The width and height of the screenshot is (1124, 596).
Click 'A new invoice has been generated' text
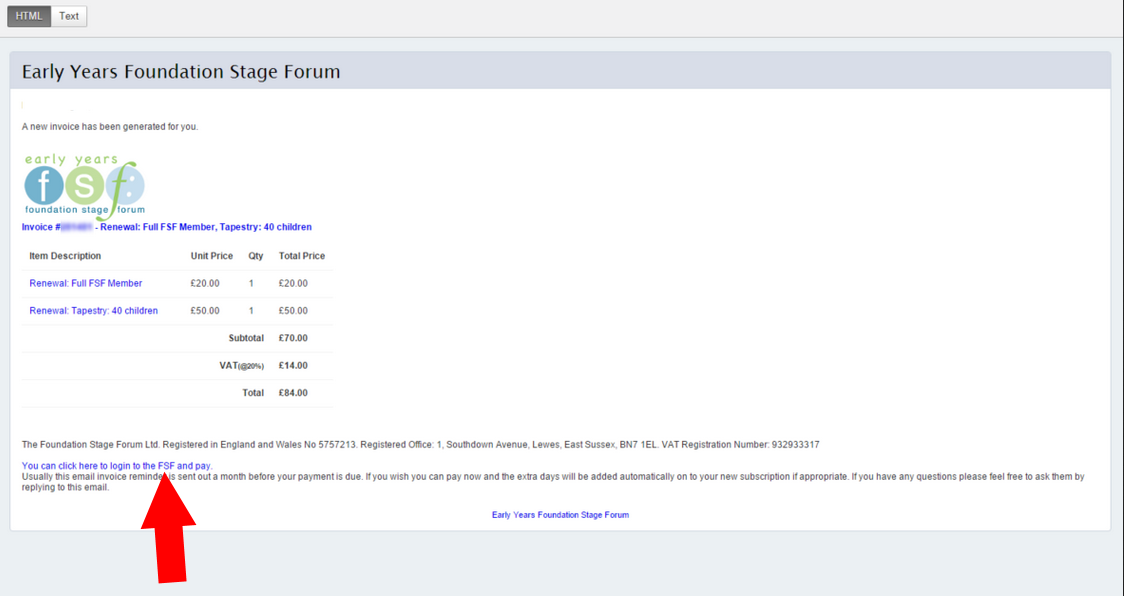coord(110,127)
